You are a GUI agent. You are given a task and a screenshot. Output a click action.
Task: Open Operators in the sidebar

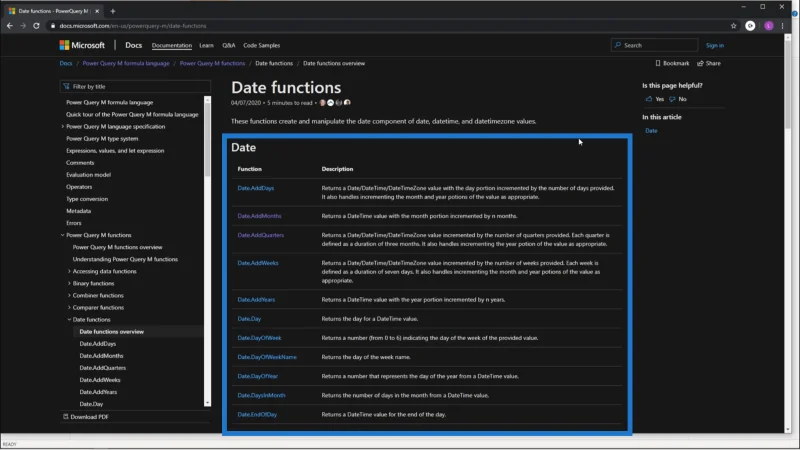tap(79, 187)
